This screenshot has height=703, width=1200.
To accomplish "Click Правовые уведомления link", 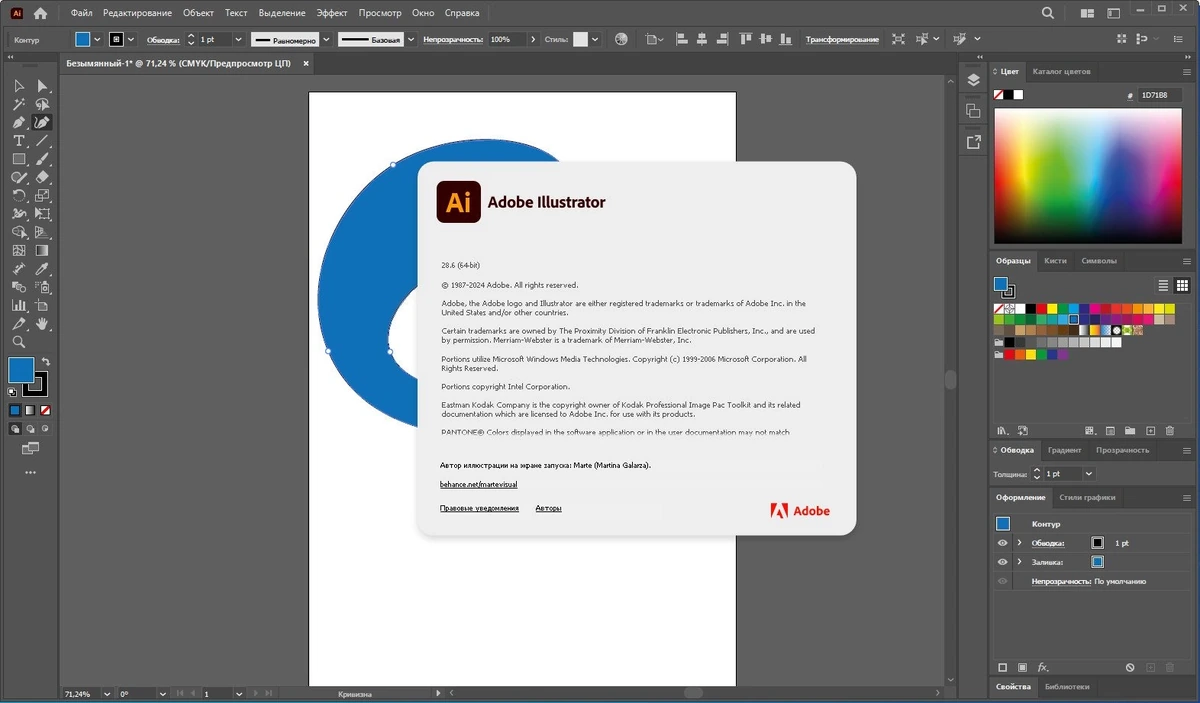I will point(479,508).
